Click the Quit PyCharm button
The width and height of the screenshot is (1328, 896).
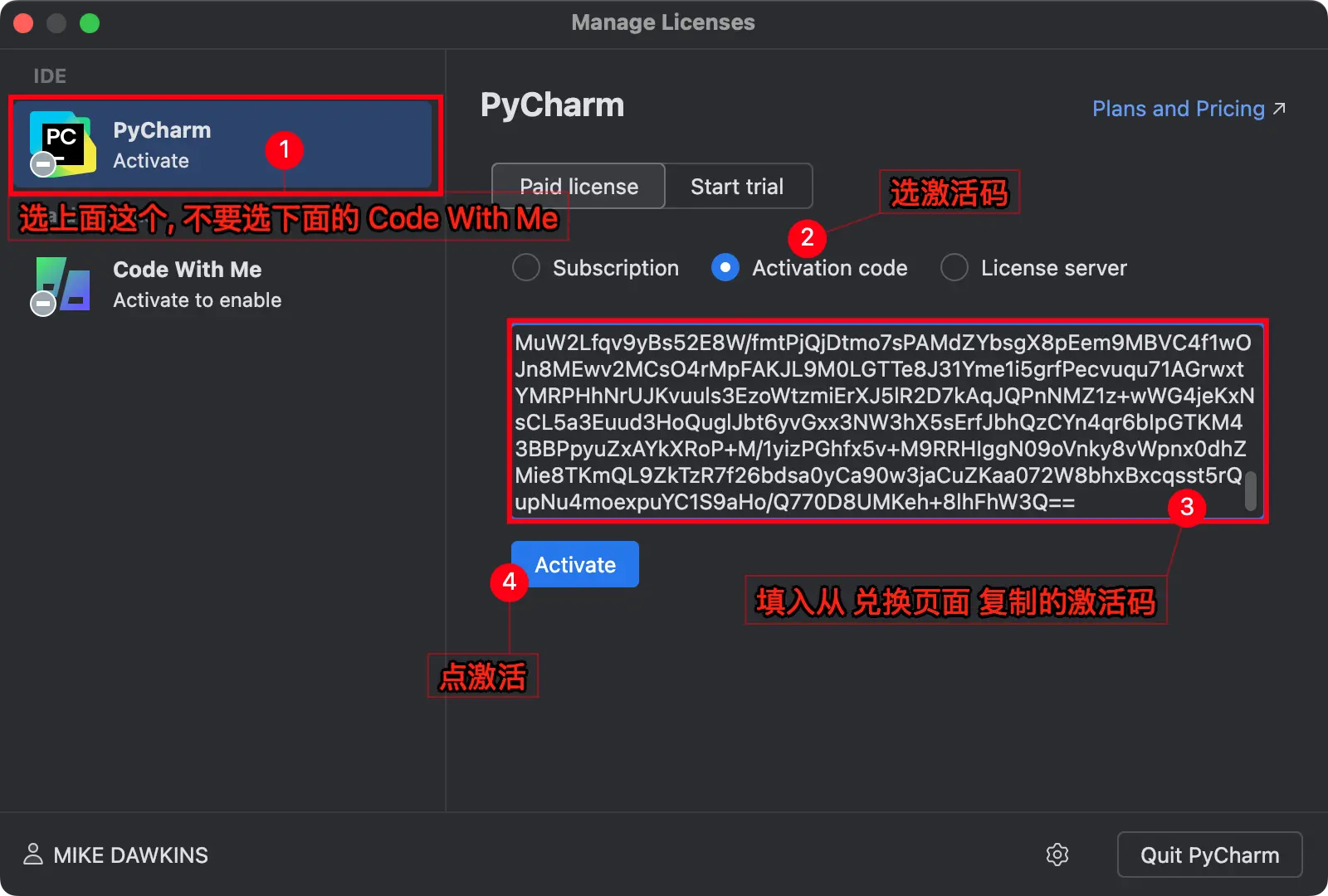click(x=1209, y=855)
